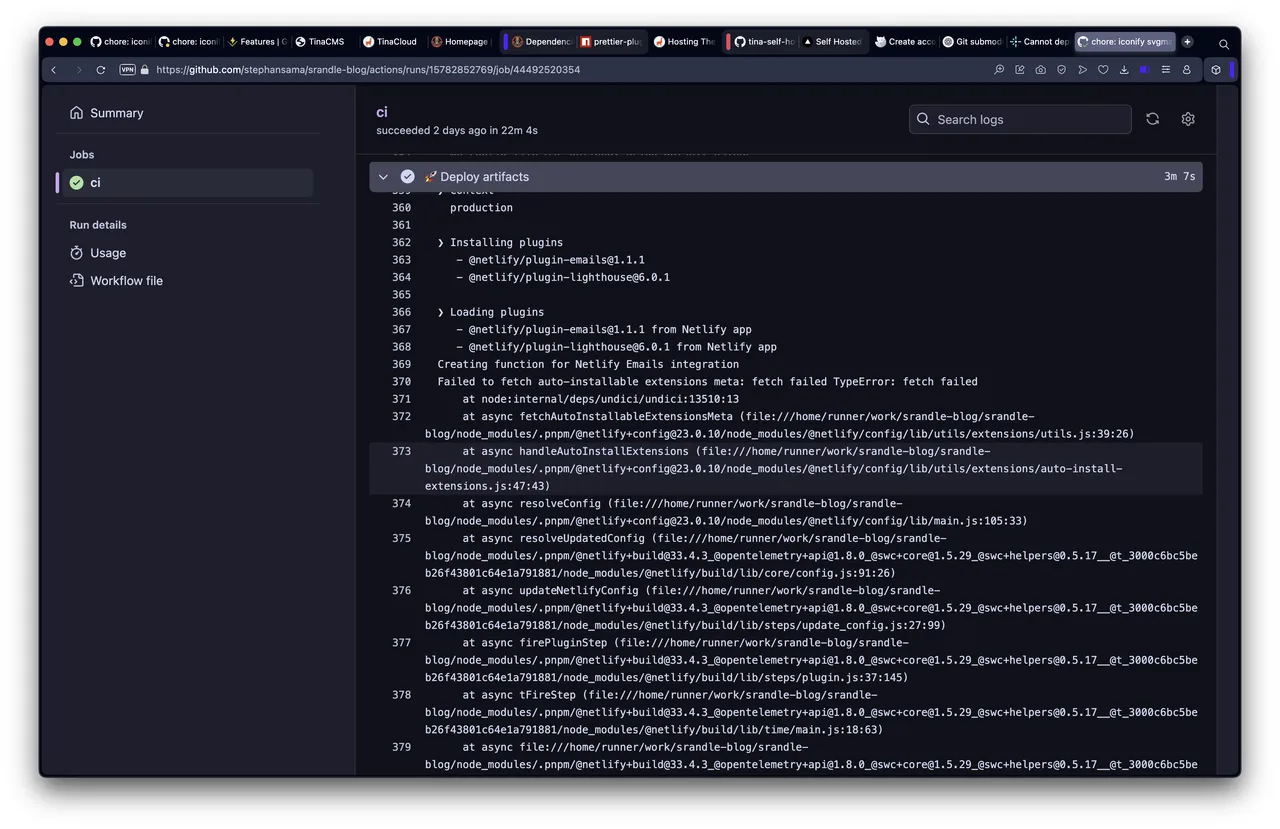The width and height of the screenshot is (1280, 829).
Task: Switch to the prettier-plug tab
Action: (613, 42)
